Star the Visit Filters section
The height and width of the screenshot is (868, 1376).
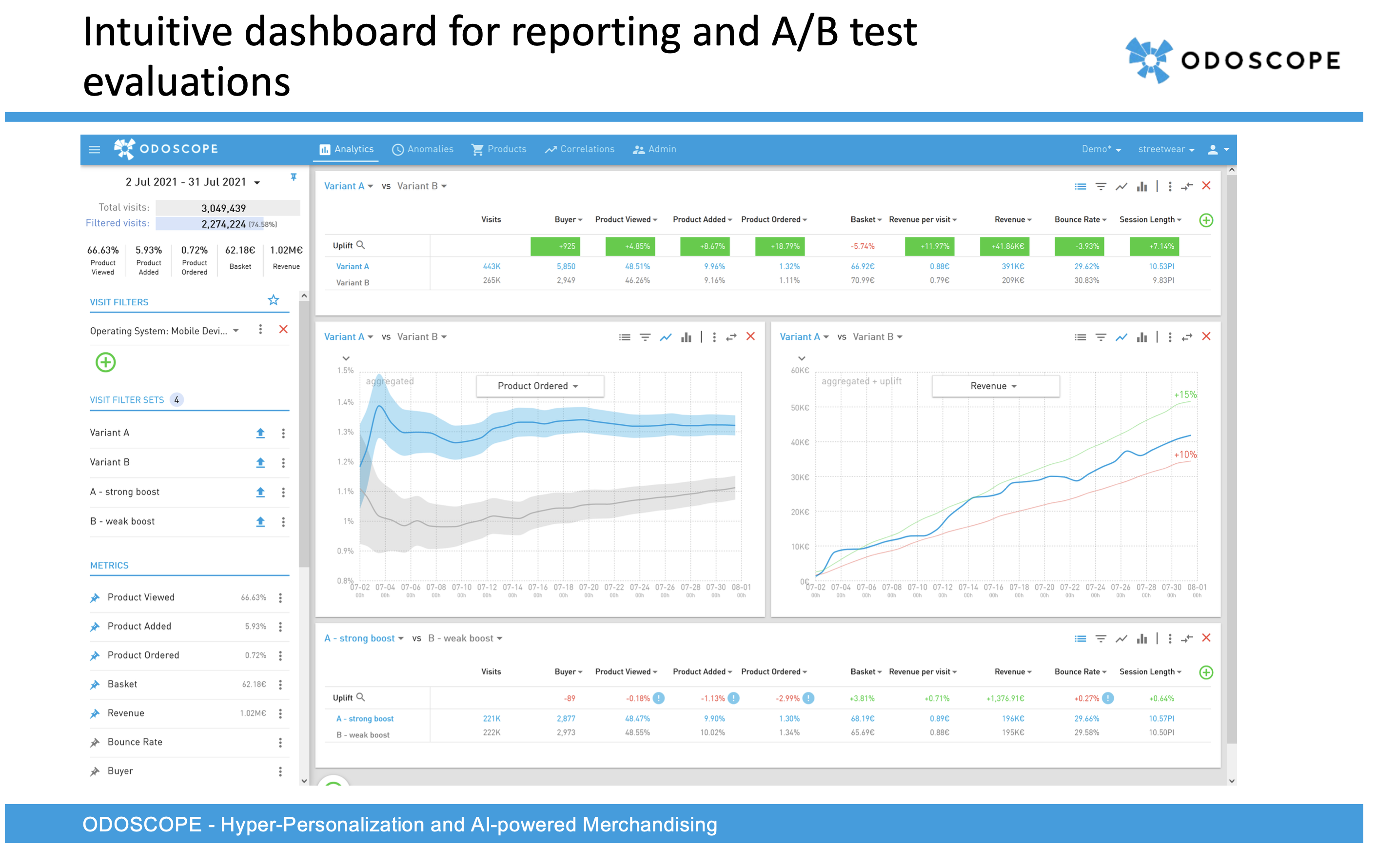(273, 300)
